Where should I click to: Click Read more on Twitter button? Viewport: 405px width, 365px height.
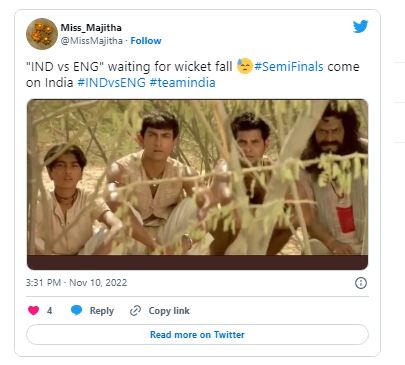click(x=197, y=335)
